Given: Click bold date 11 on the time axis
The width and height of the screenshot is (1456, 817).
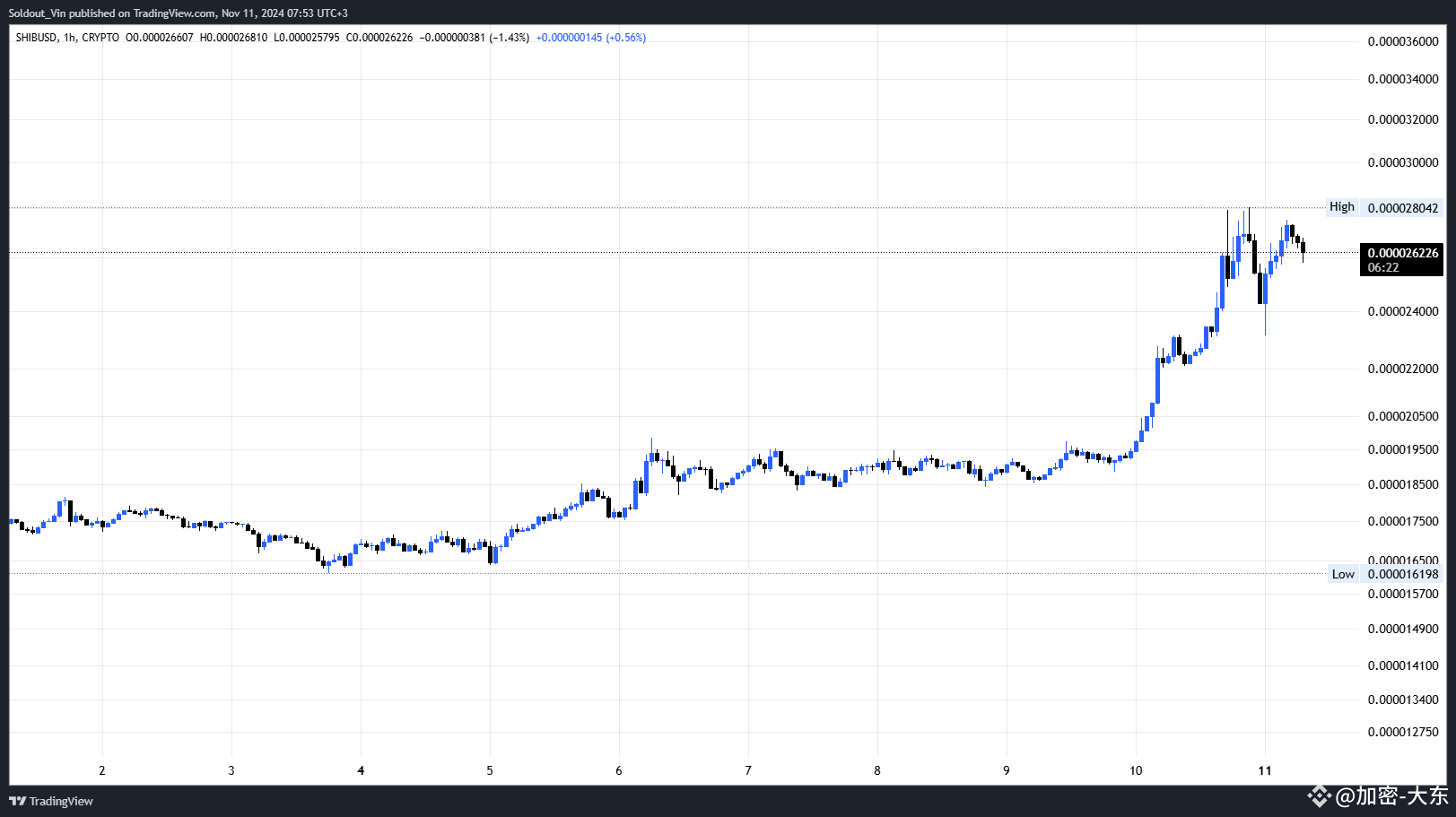Looking at the screenshot, I should [1265, 770].
